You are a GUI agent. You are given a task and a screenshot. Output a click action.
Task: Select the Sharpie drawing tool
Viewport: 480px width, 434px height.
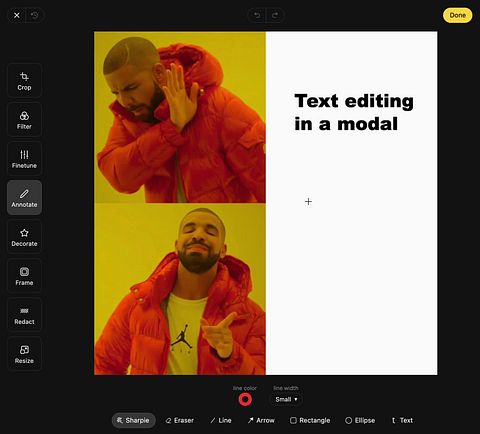coord(134,420)
